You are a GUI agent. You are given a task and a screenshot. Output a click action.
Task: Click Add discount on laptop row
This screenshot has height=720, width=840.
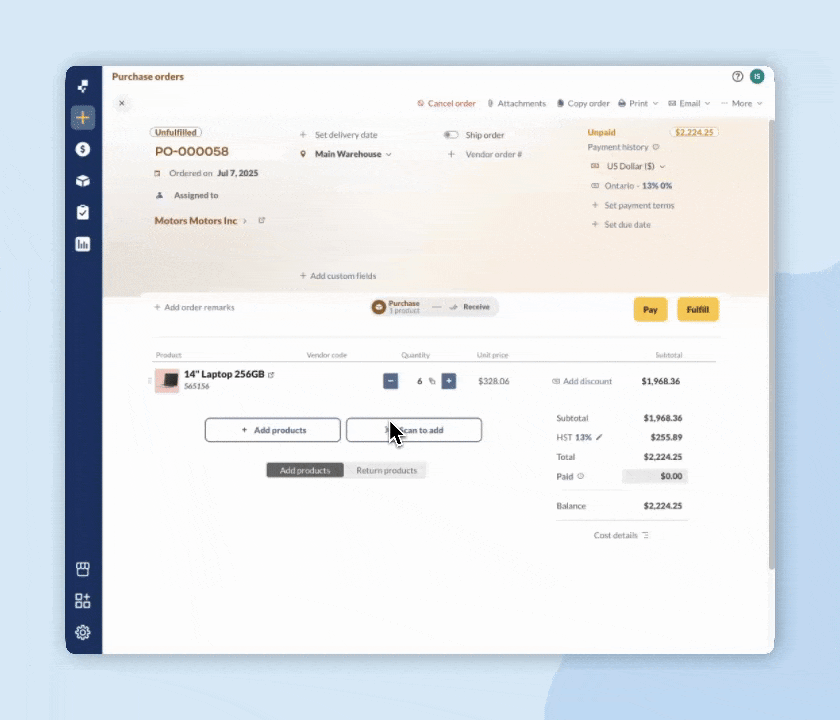tap(582, 381)
